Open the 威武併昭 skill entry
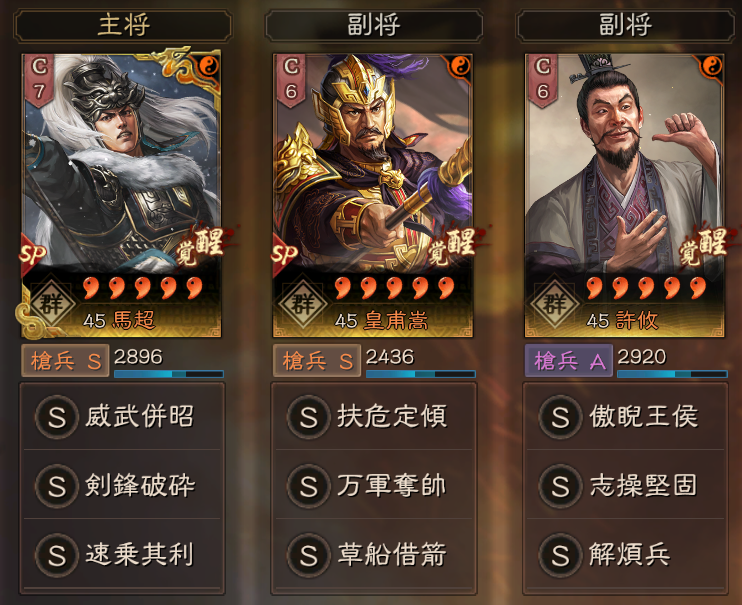Screen dimensions: 742x605 click(122, 417)
